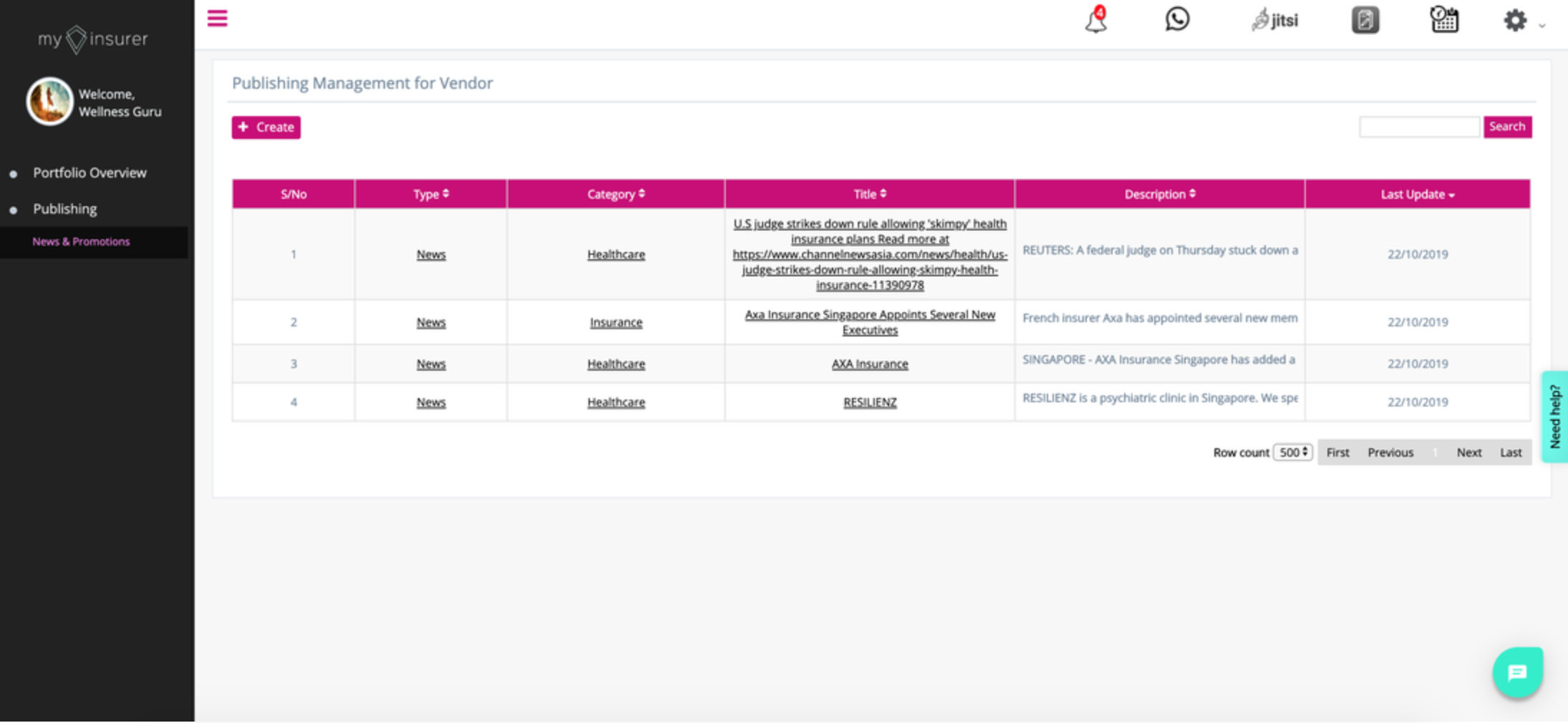Go to First page
This screenshot has height=723, width=1568.
tap(1337, 452)
